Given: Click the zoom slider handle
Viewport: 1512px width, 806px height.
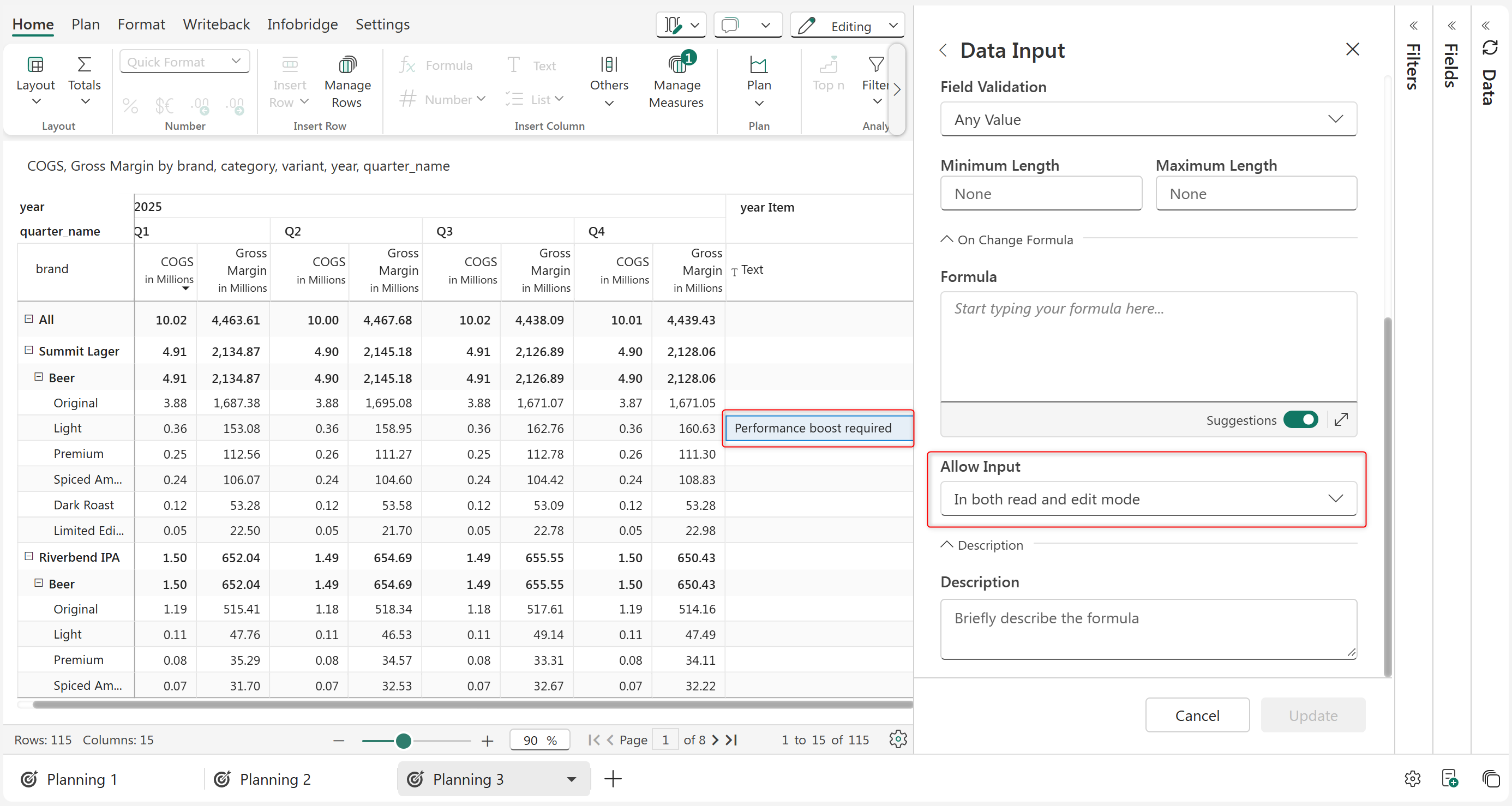Looking at the screenshot, I should [403, 741].
